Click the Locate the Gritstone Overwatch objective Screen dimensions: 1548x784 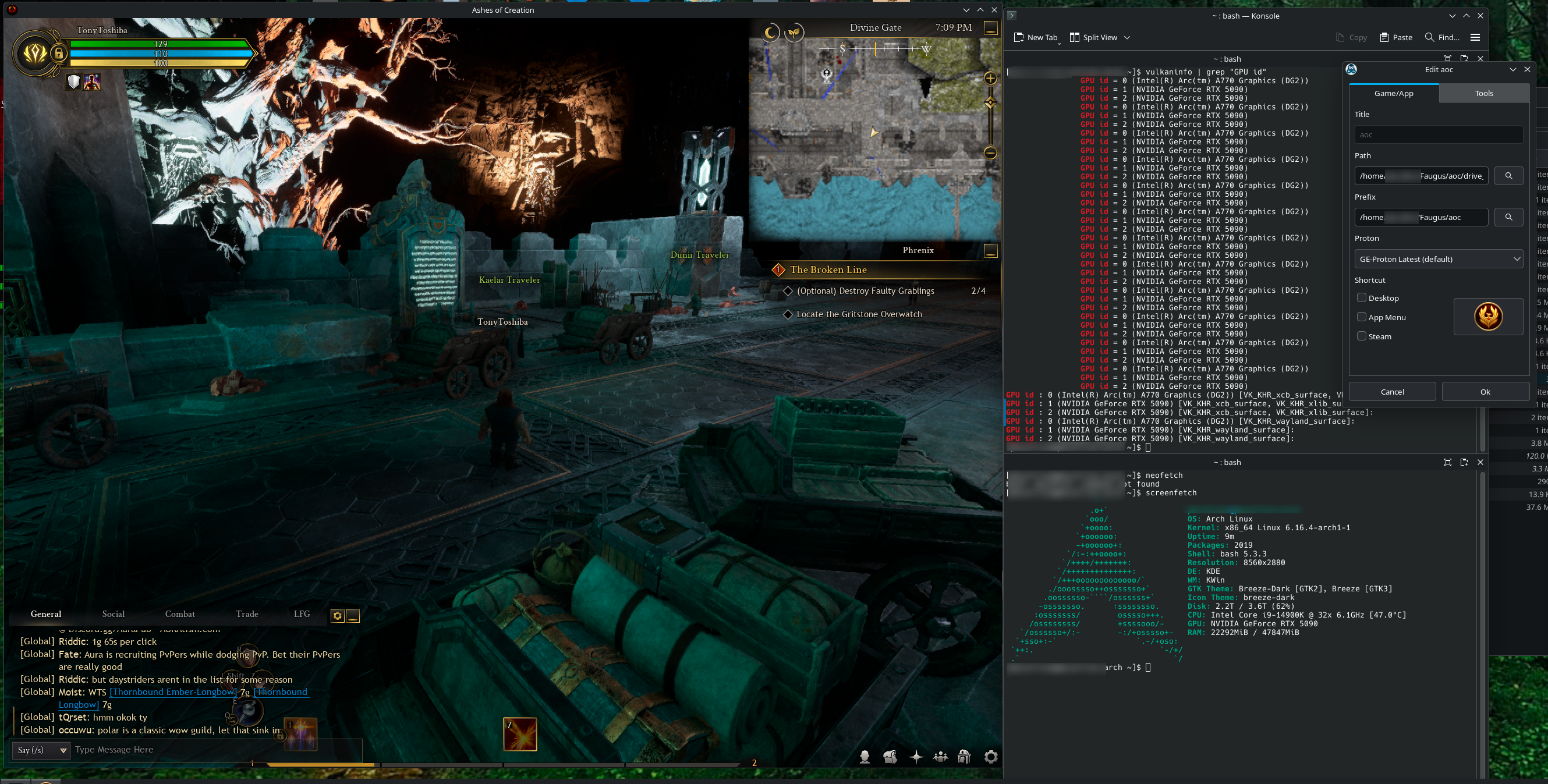pyautogui.click(x=859, y=314)
